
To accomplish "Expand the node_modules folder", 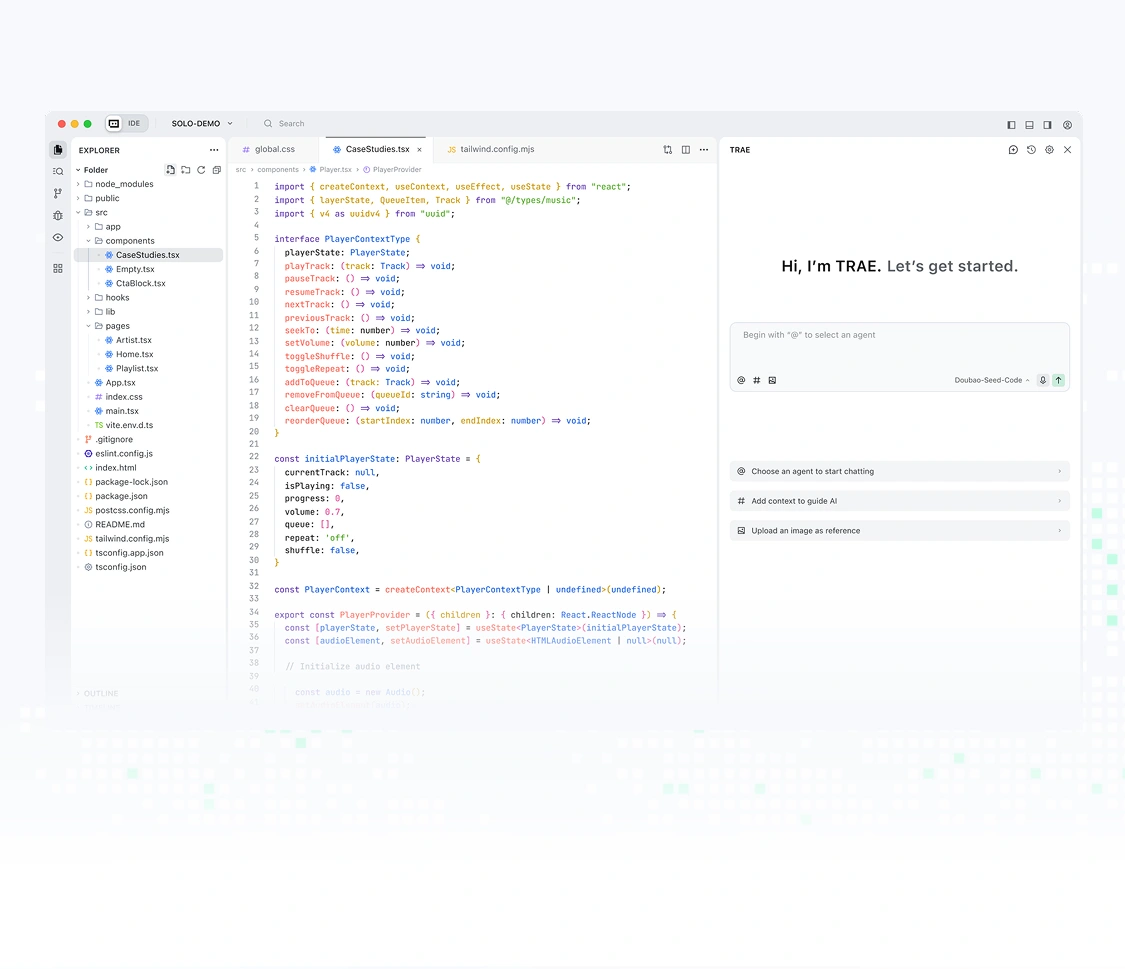I will (124, 184).
